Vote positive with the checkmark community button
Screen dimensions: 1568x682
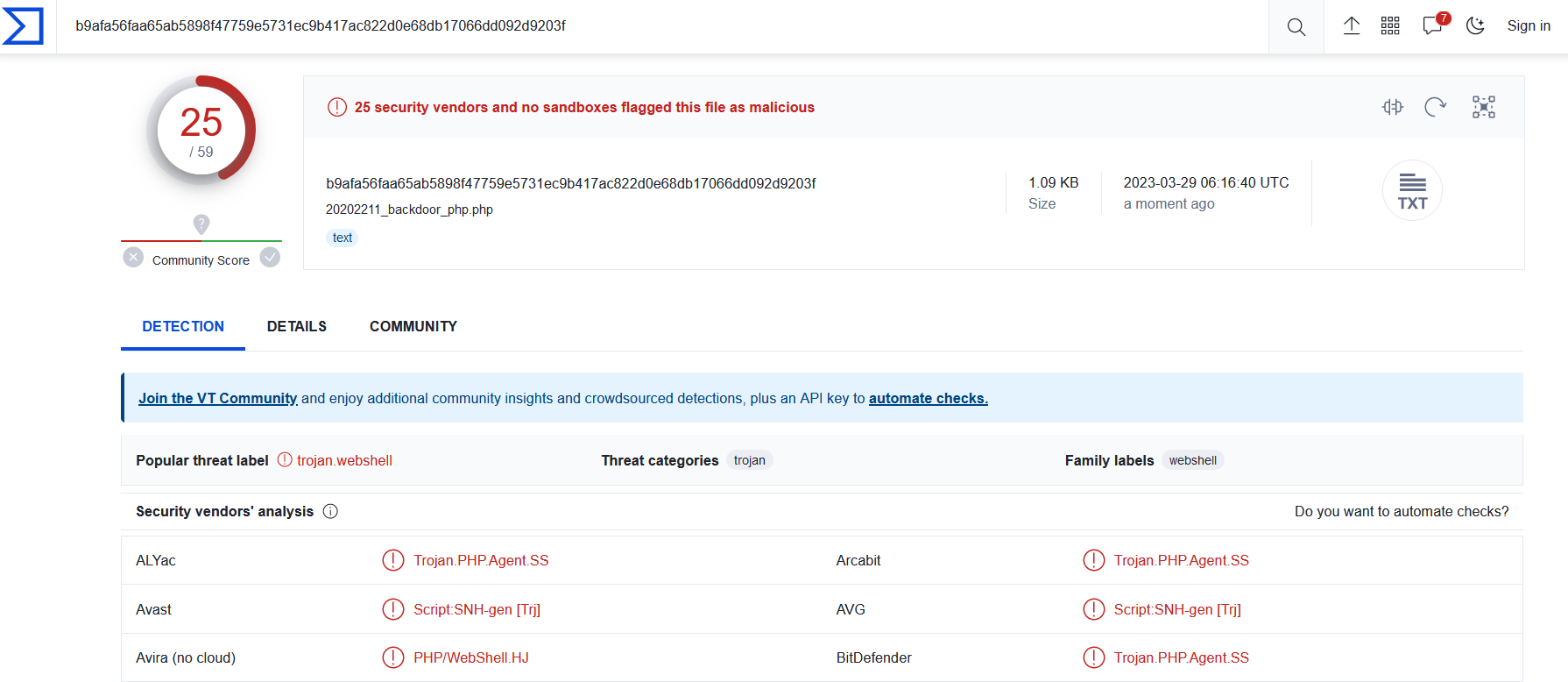pos(271,258)
